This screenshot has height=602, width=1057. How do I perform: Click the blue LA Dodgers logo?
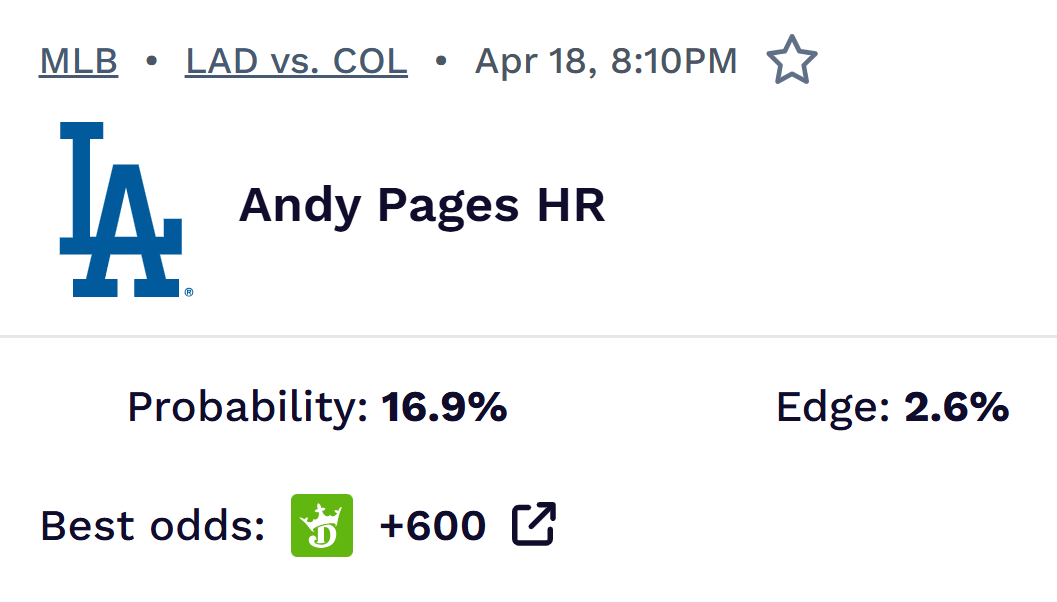tap(121, 209)
